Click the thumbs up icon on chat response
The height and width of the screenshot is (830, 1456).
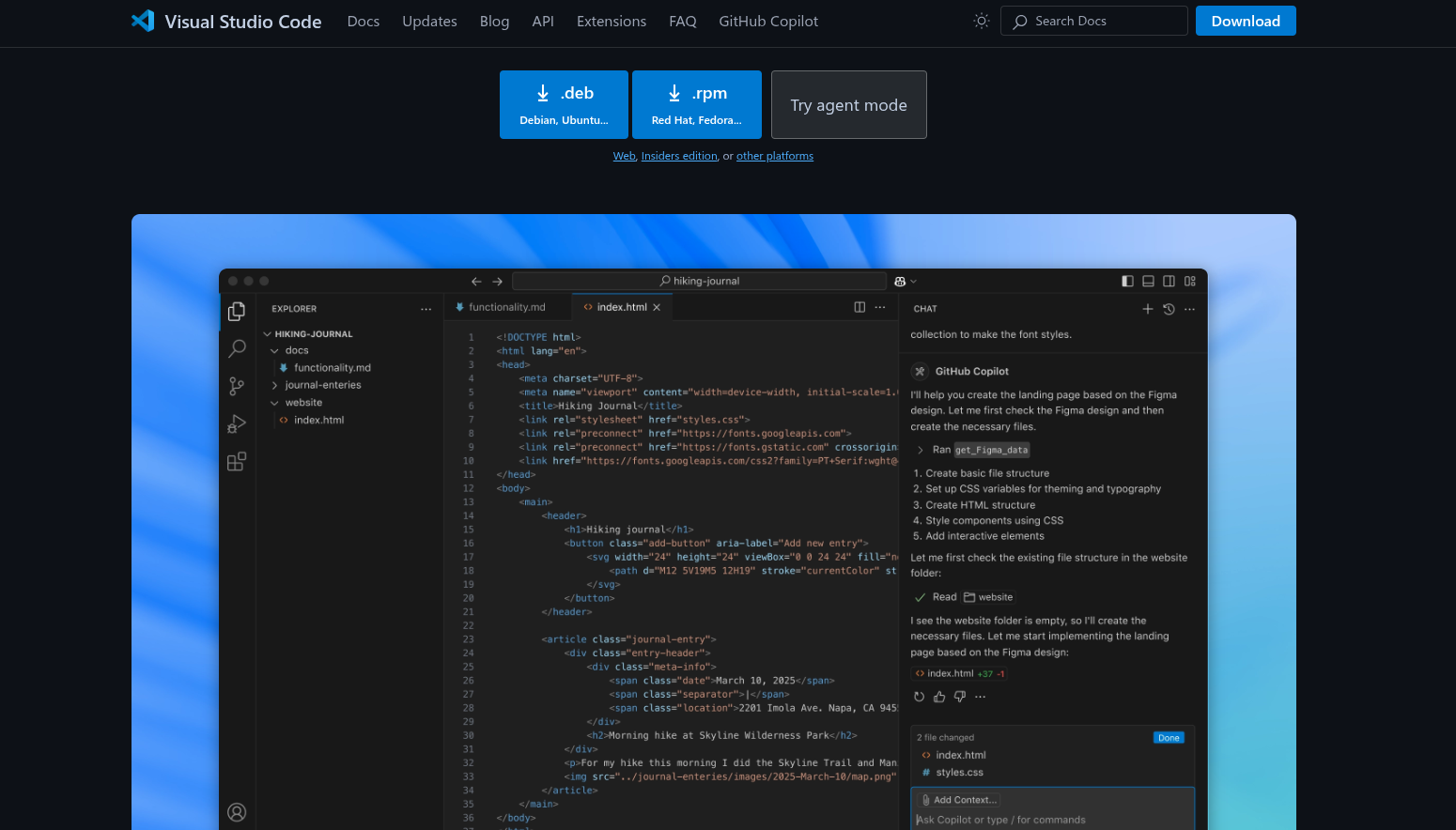[x=939, y=697]
